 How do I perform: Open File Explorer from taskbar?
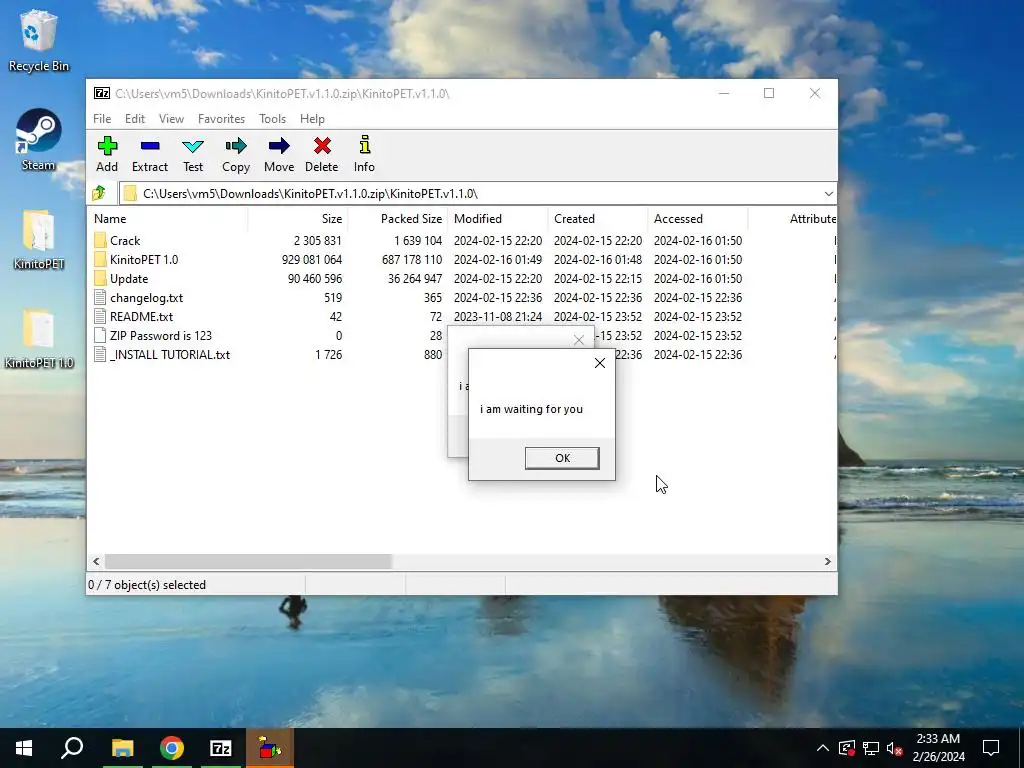click(122, 748)
